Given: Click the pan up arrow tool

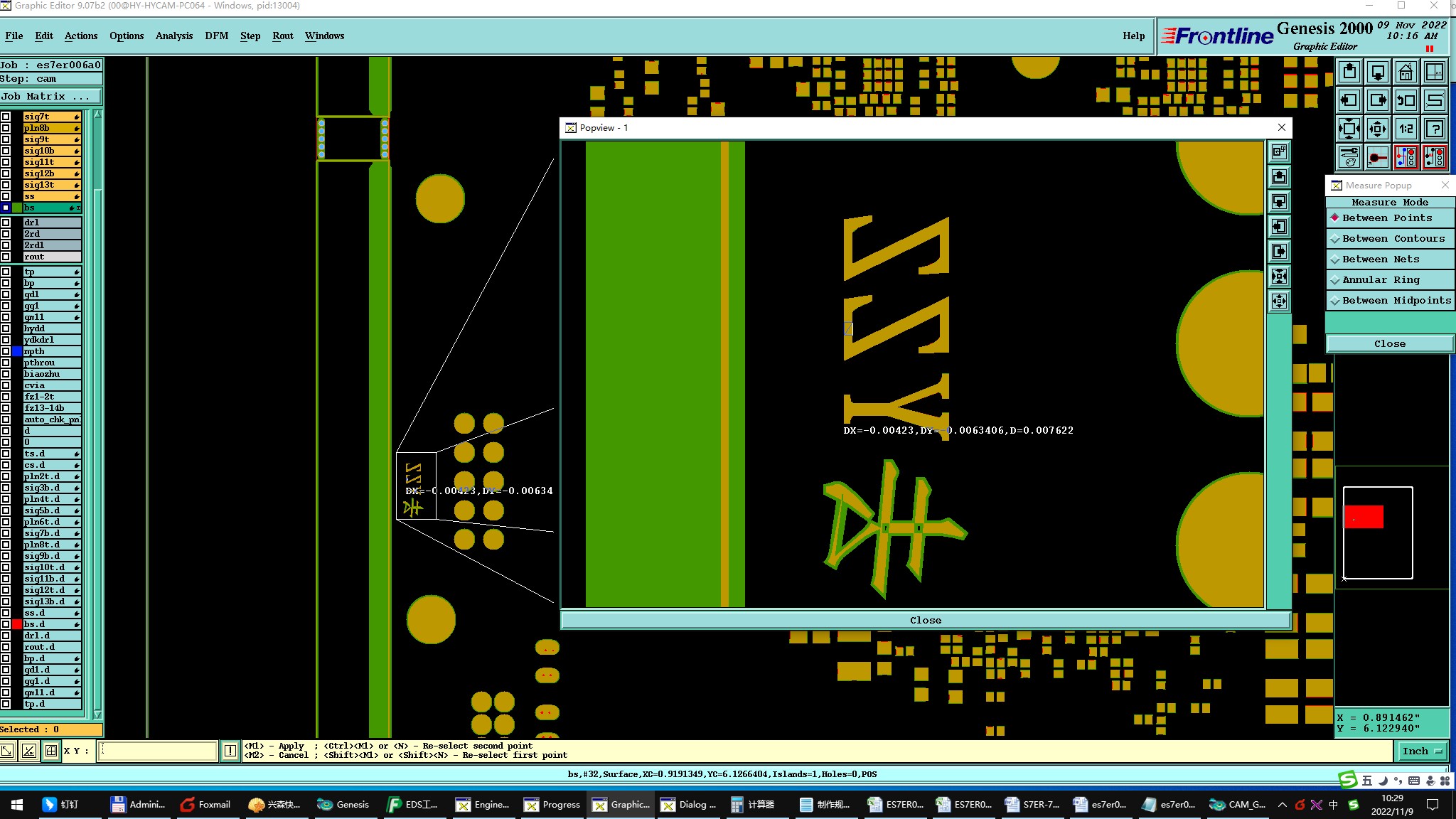Looking at the screenshot, I should coord(1349,72).
